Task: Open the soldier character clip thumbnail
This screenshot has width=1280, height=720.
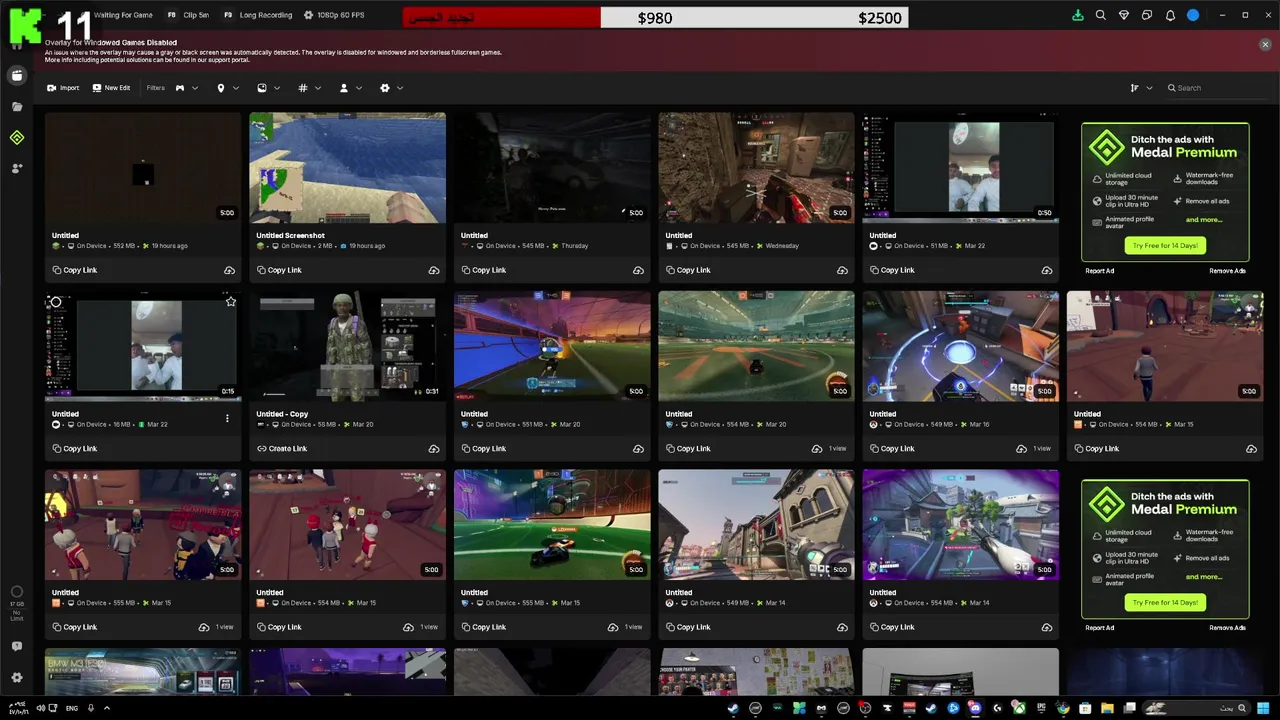Action: point(347,346)
